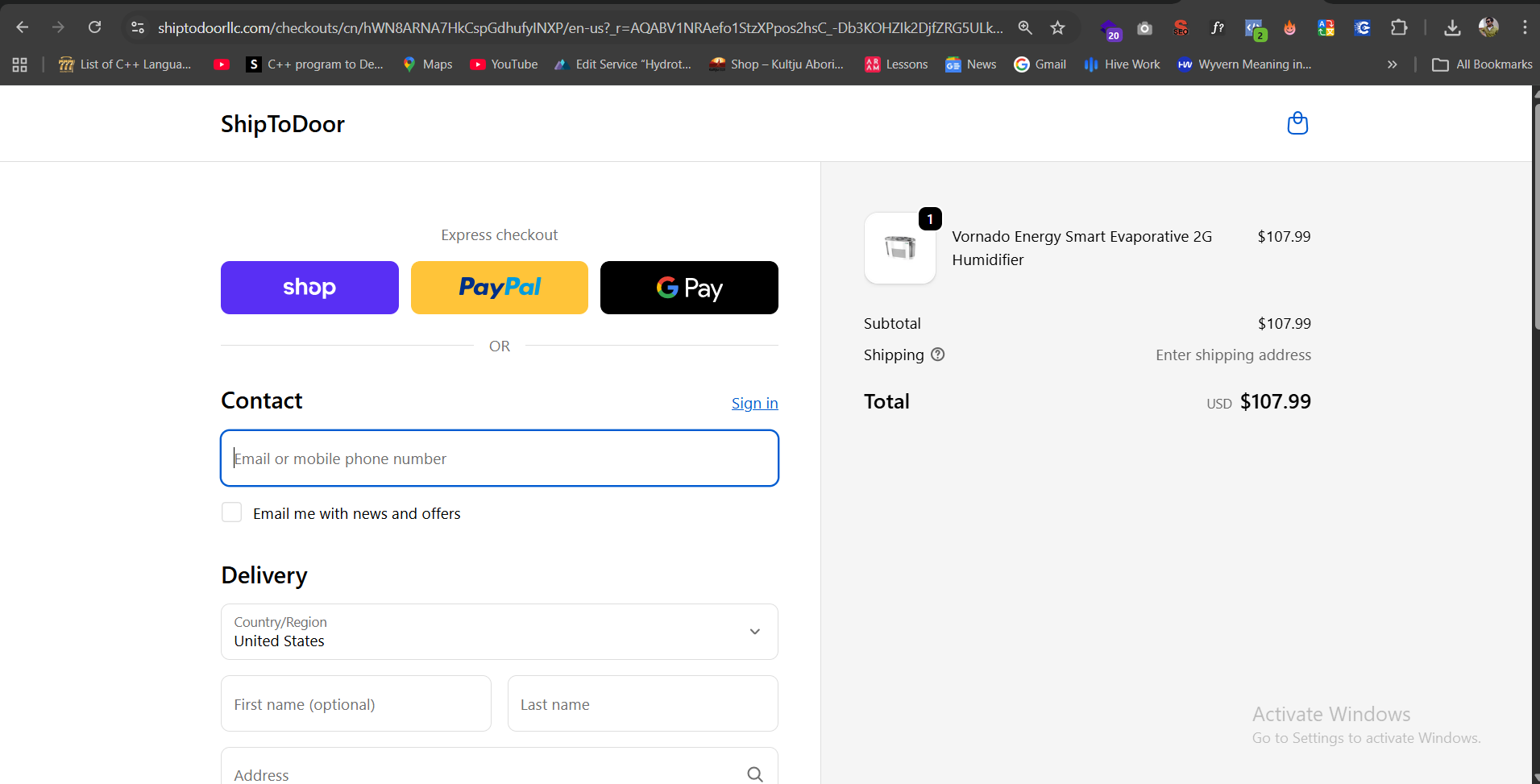Open the flame extension icon

pyautogui.click(x=1290, y=28)
